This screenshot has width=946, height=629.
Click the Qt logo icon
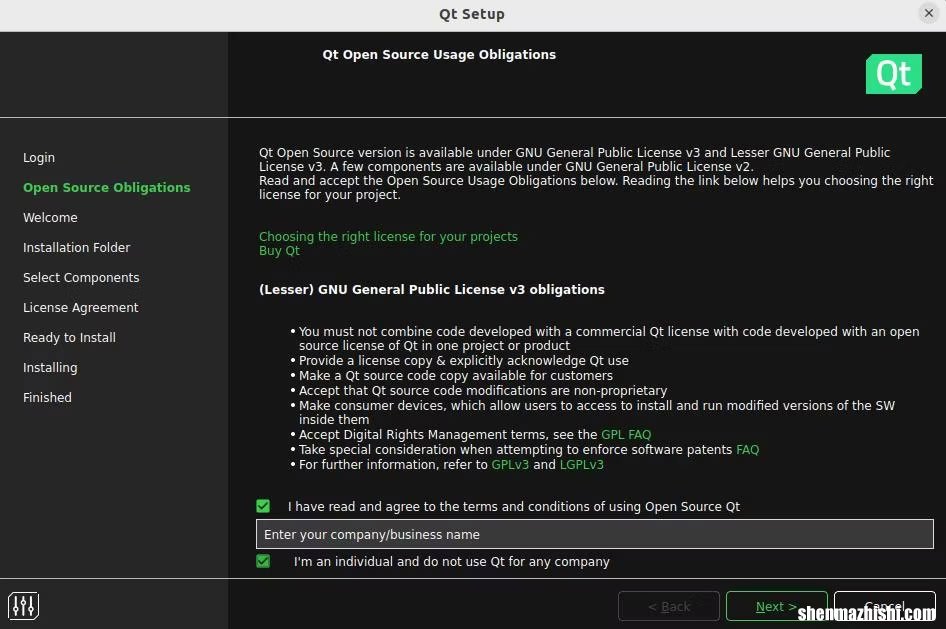pyautogui.click(x=893, y=74)
